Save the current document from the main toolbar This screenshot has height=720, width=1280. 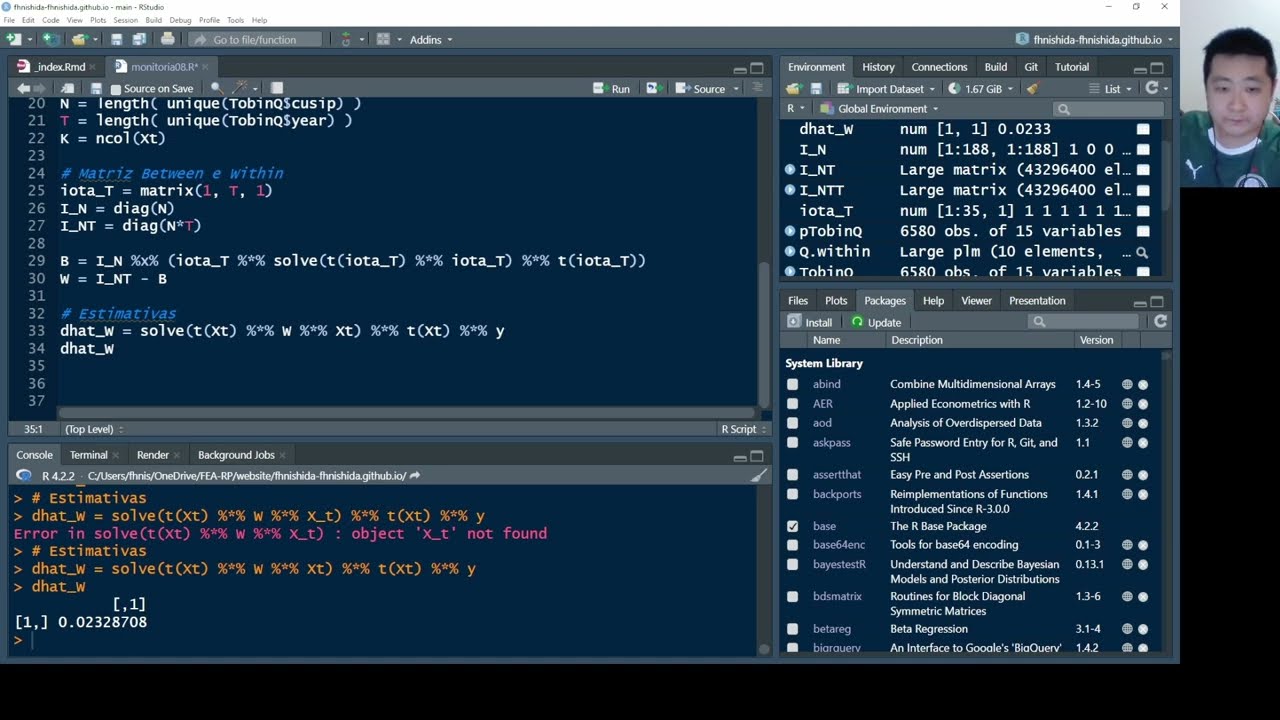[x=117, y=39]
